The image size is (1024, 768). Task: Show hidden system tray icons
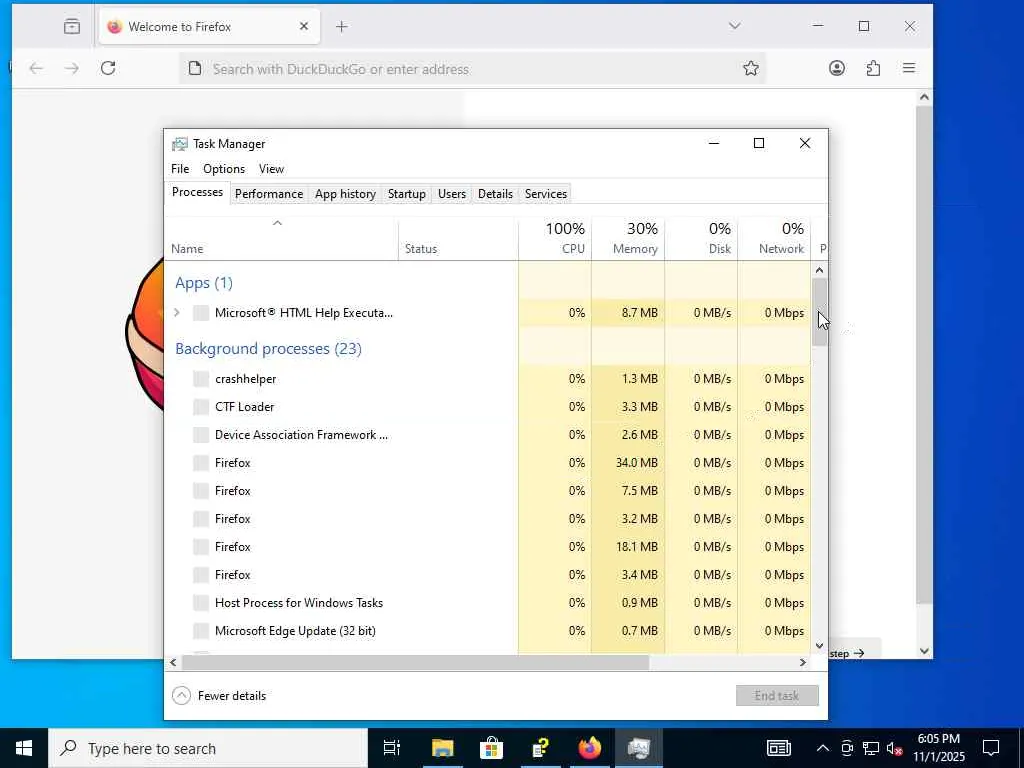pyautogui.click(x=823, y=748)
